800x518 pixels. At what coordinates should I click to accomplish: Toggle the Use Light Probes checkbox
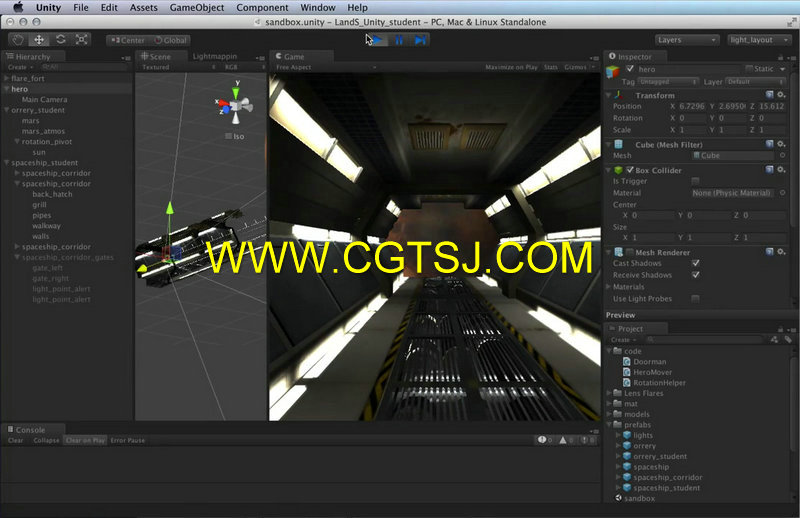tap(695, 299)
